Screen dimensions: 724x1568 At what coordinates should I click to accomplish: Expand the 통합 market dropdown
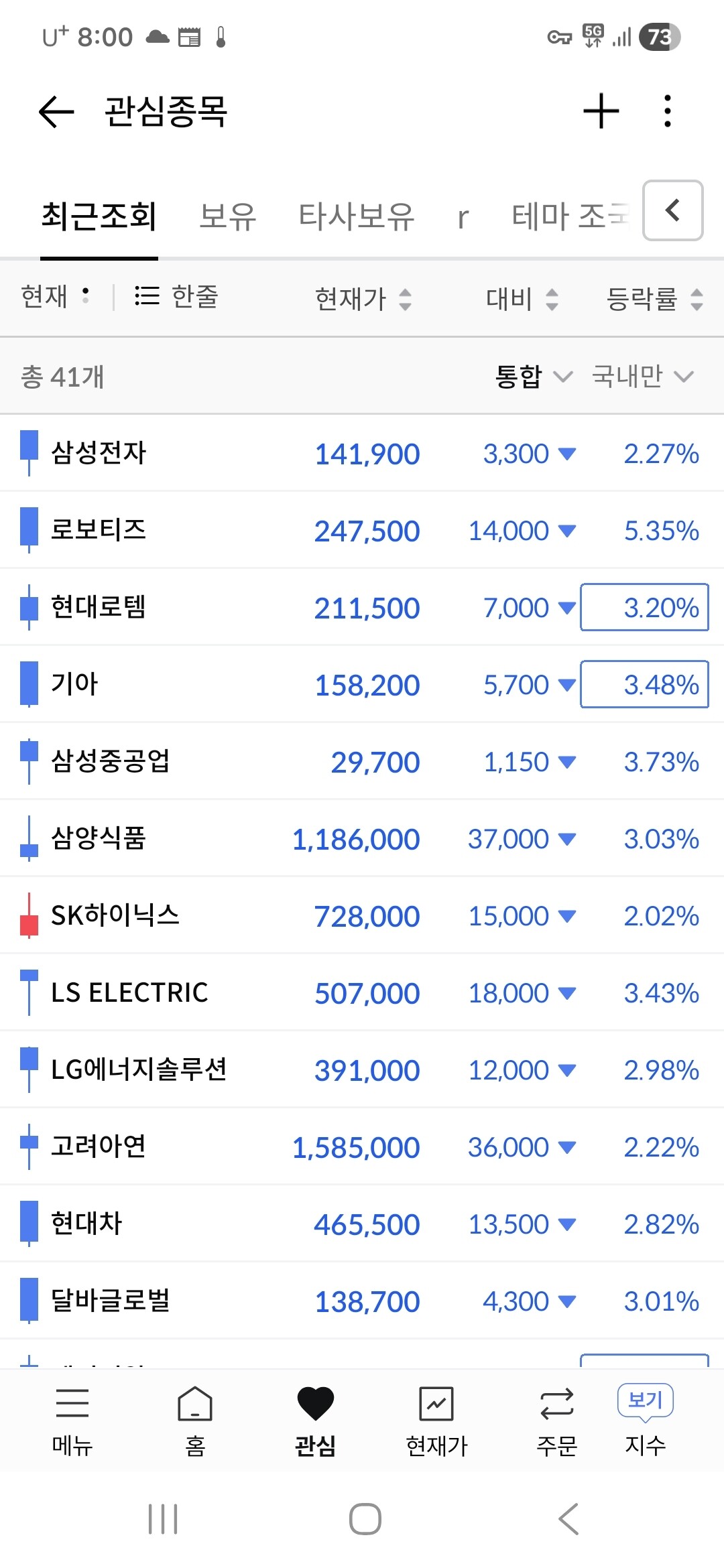click(534, 377)
